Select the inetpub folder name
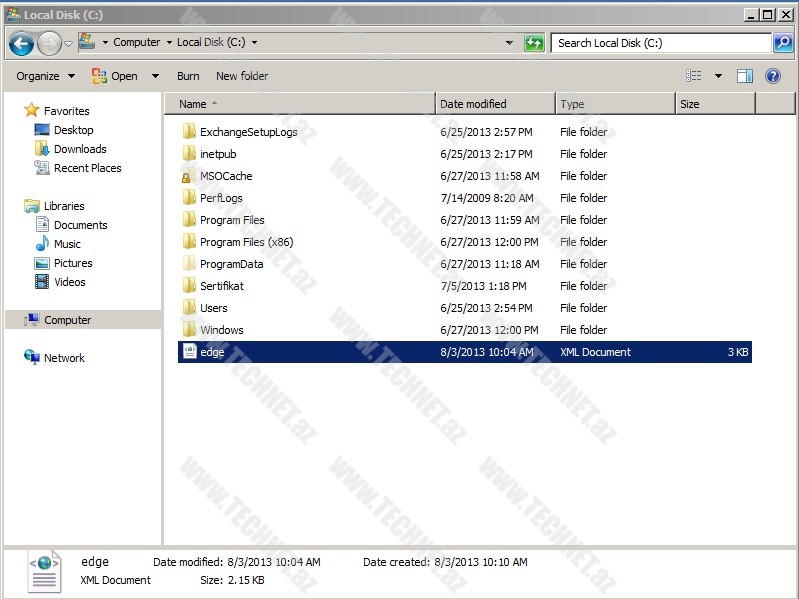 click(x=218, y=154)
